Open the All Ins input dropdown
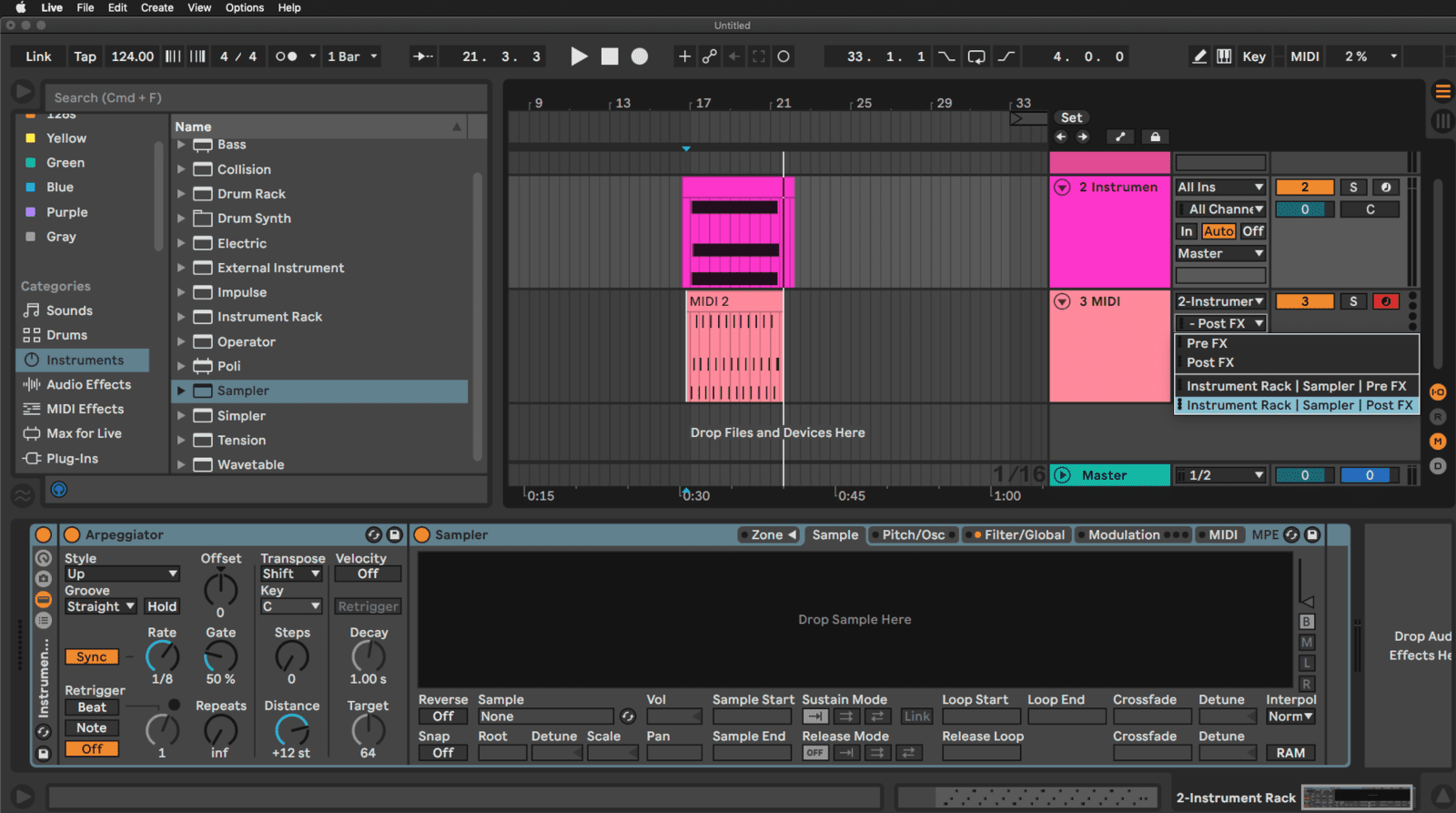This screenshot has width=1456, height=813. [x=1220, y=187]
